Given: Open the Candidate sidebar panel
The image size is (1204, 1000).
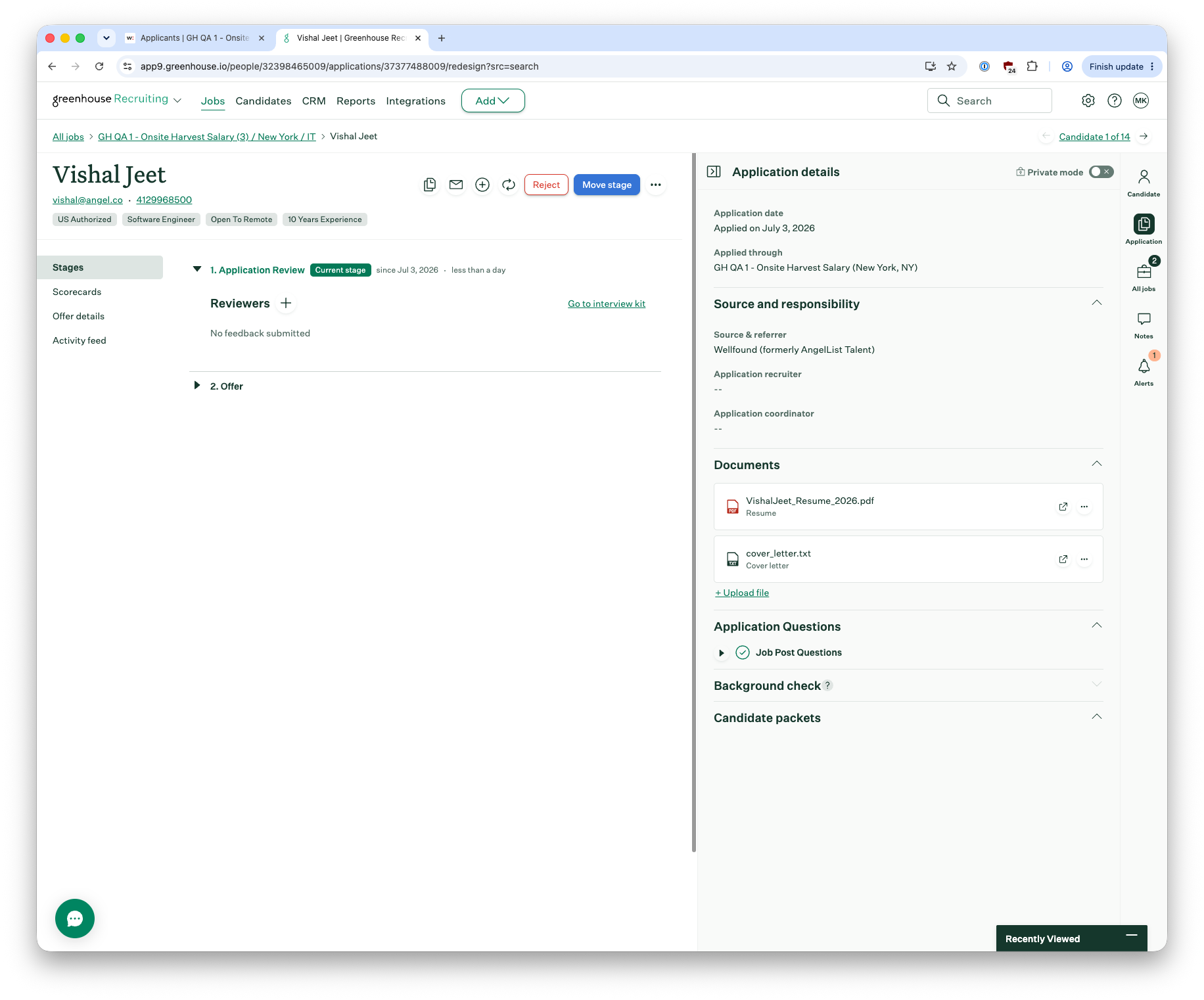Looking at the screenshot, I should [1144, 183].
